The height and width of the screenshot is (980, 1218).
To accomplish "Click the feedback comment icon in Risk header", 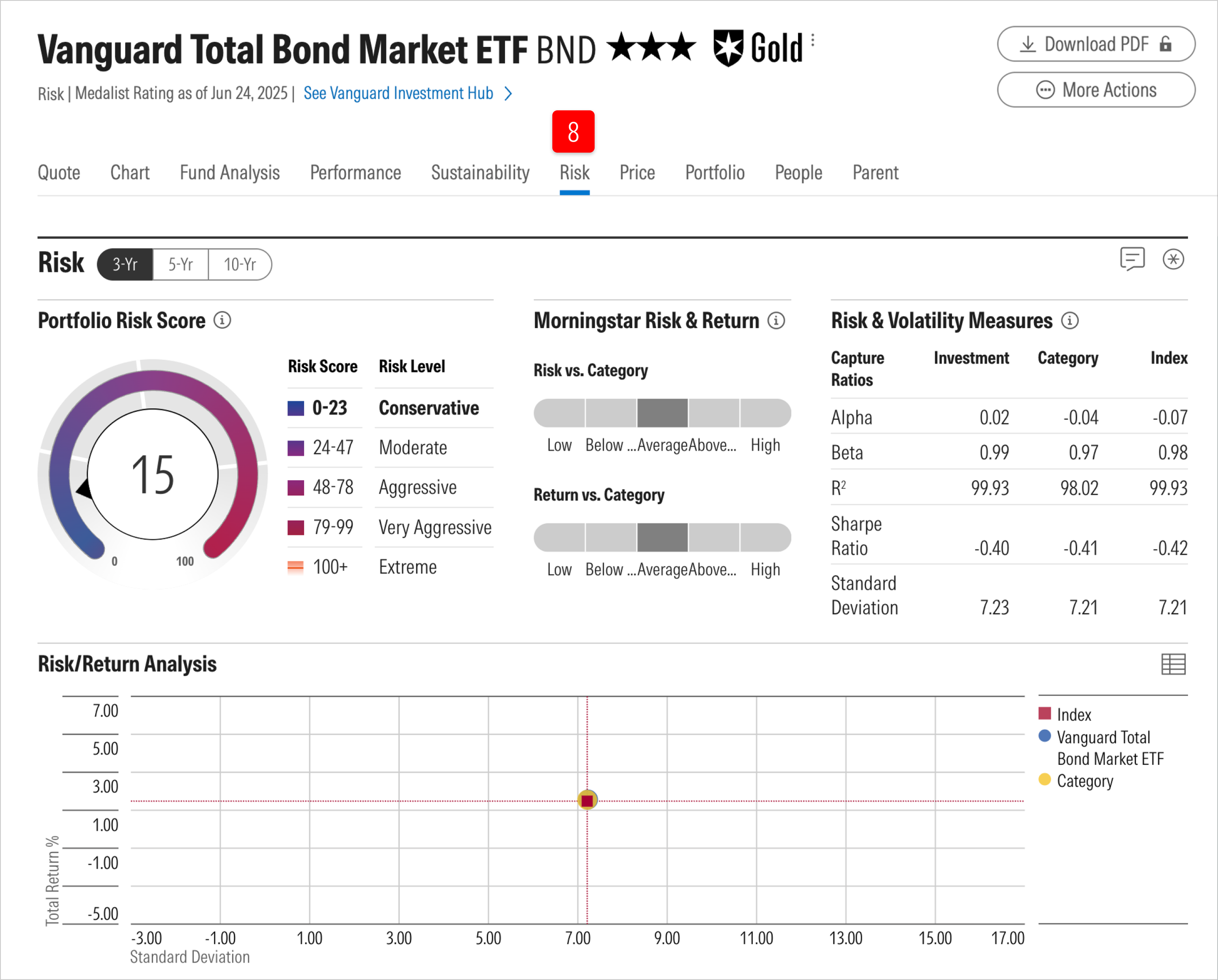I will pos(1132,259).
